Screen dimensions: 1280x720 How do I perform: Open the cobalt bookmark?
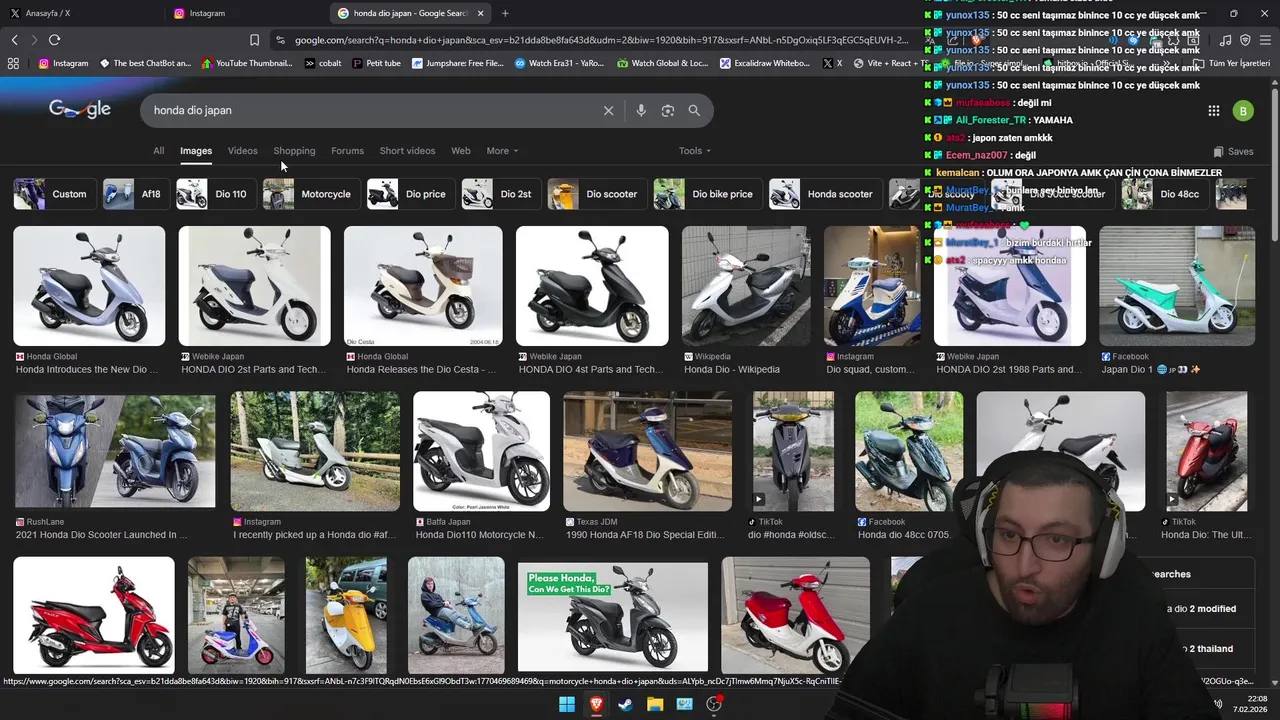point(323,63)
